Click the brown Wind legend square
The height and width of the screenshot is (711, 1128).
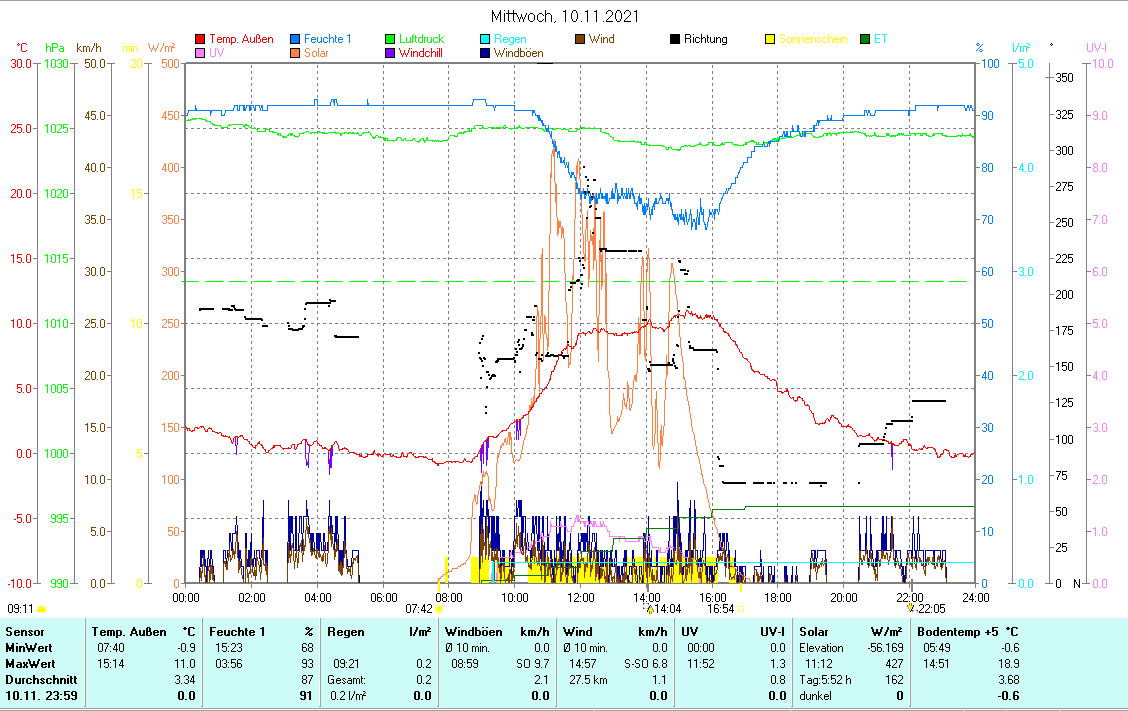pos(580,40)
